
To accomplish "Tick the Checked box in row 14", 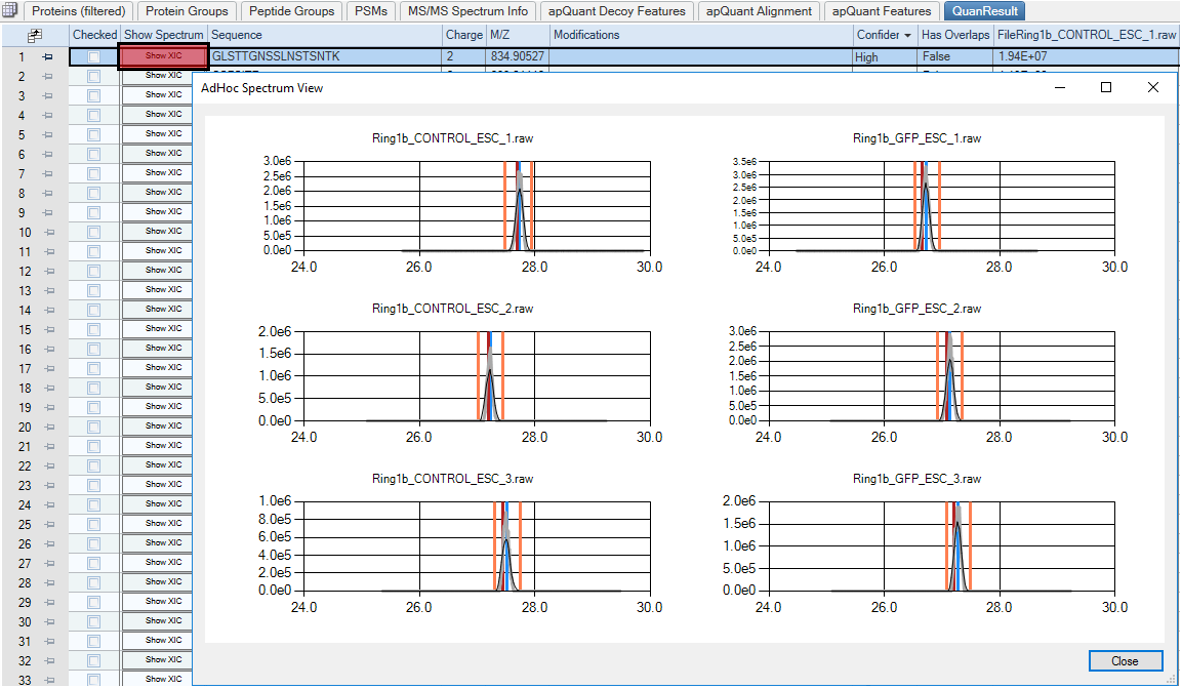I will 93,311.
